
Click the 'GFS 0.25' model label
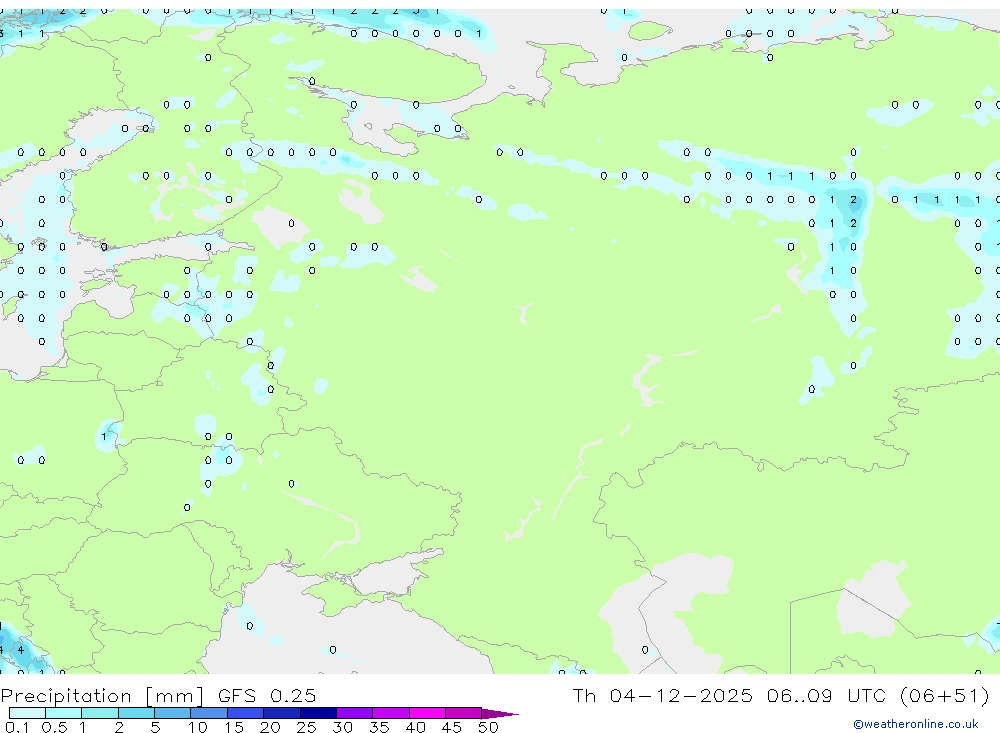267,696
